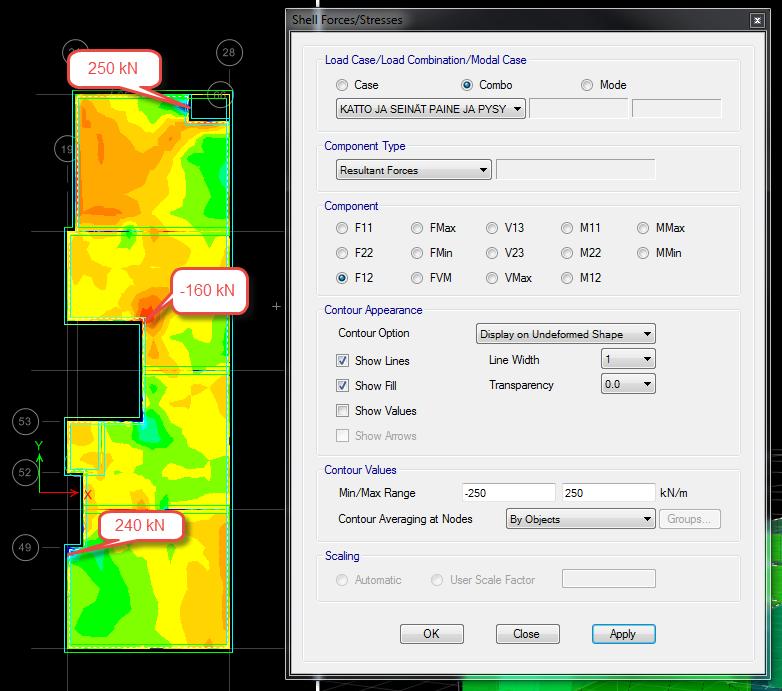The height and width of the screenshot is (691, 782).
Task: Enable the Show Values checkbox
Action: (x=343, y=411)
